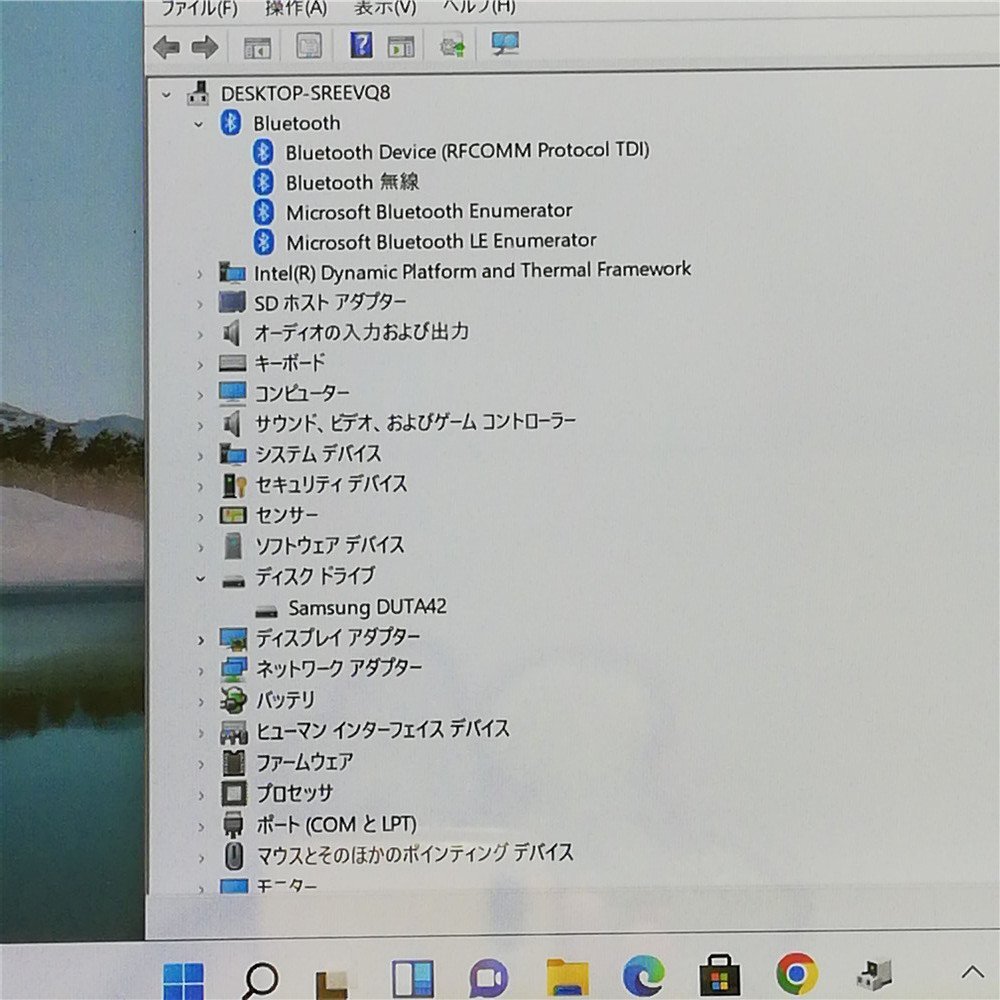Viewport: 1000px width, 1000px height.
Task: Expand the コンピューター category
Action: click(200, 395)
